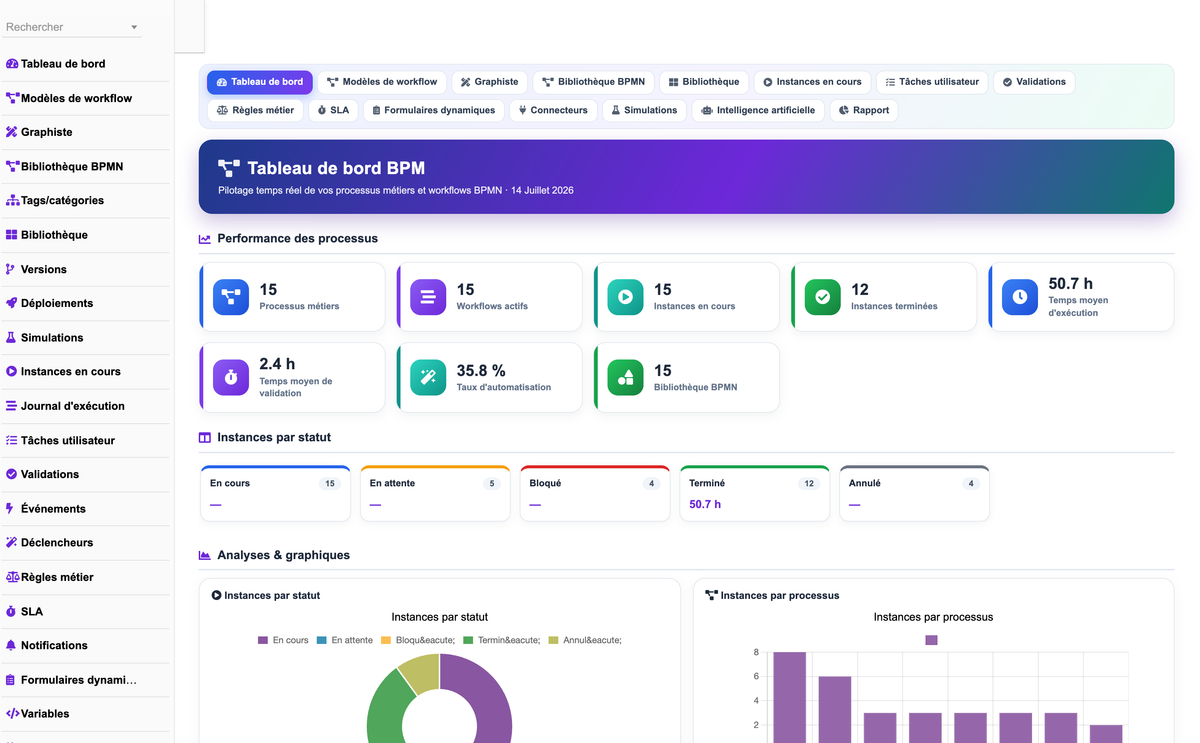Click the Bibliothèque BPMN shapes card icon
This screenshot has width=1200, height=743.
tap(626, 377)
